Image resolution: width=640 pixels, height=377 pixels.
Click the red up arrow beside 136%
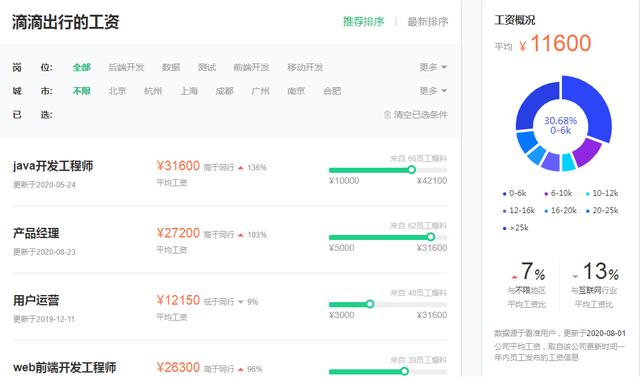click(241, 168)
